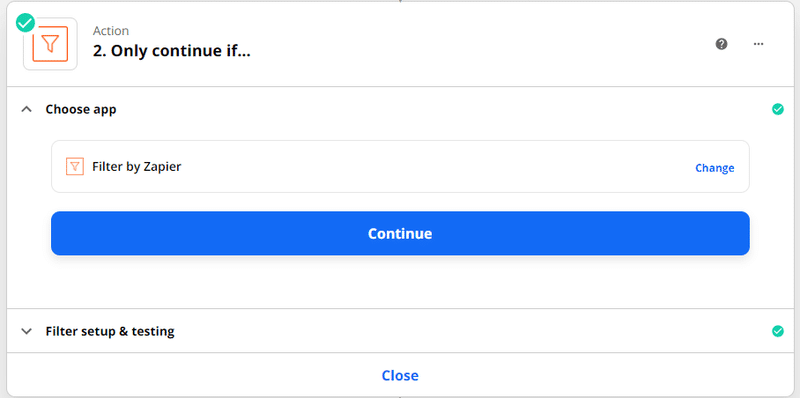This screenshot has width=800, height=398.
Task: Click Close at the bottom of the panel
Action: click(x=400, y=376)
